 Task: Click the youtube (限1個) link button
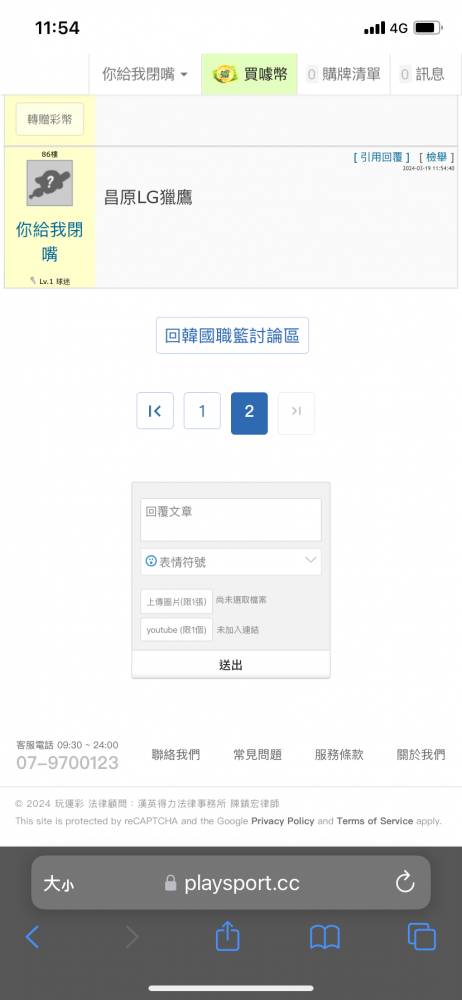coord(177,629)
